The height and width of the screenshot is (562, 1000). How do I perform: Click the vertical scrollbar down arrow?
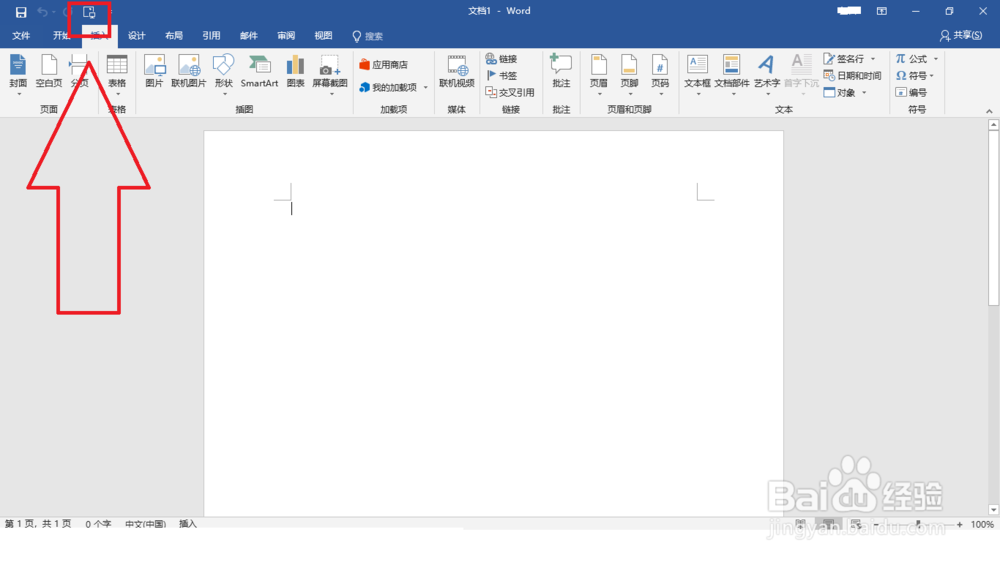[993, 510]
